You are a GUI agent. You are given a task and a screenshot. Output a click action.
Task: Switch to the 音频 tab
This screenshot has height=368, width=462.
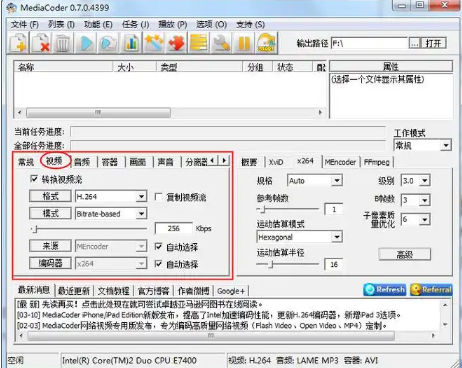[82, 162]
